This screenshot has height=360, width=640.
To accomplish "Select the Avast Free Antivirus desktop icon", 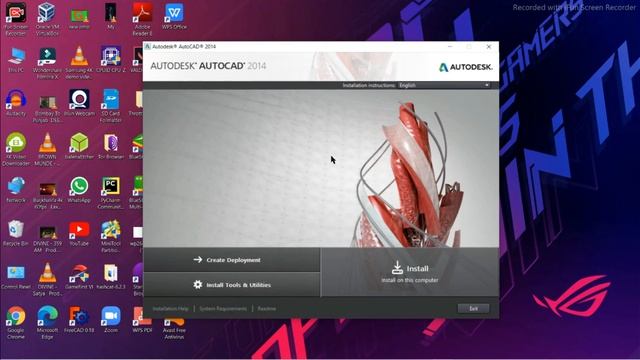I will [x=174, y=329].
